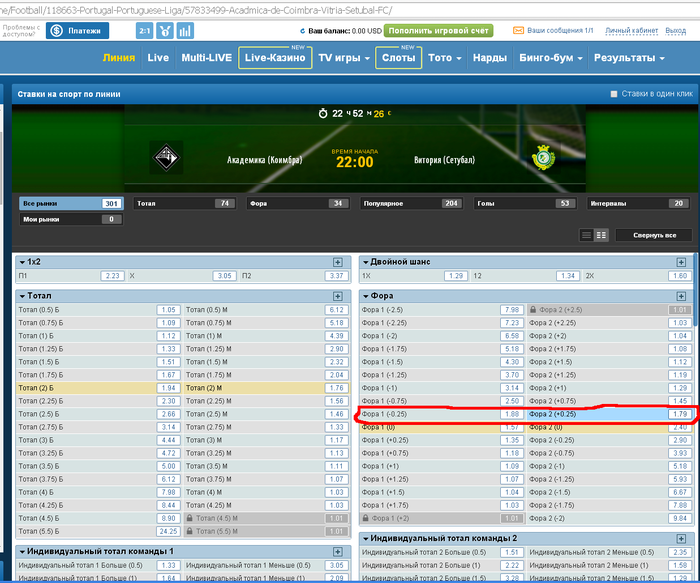
Task: Bet on draw X at 3.05
Action: point(225,276)
